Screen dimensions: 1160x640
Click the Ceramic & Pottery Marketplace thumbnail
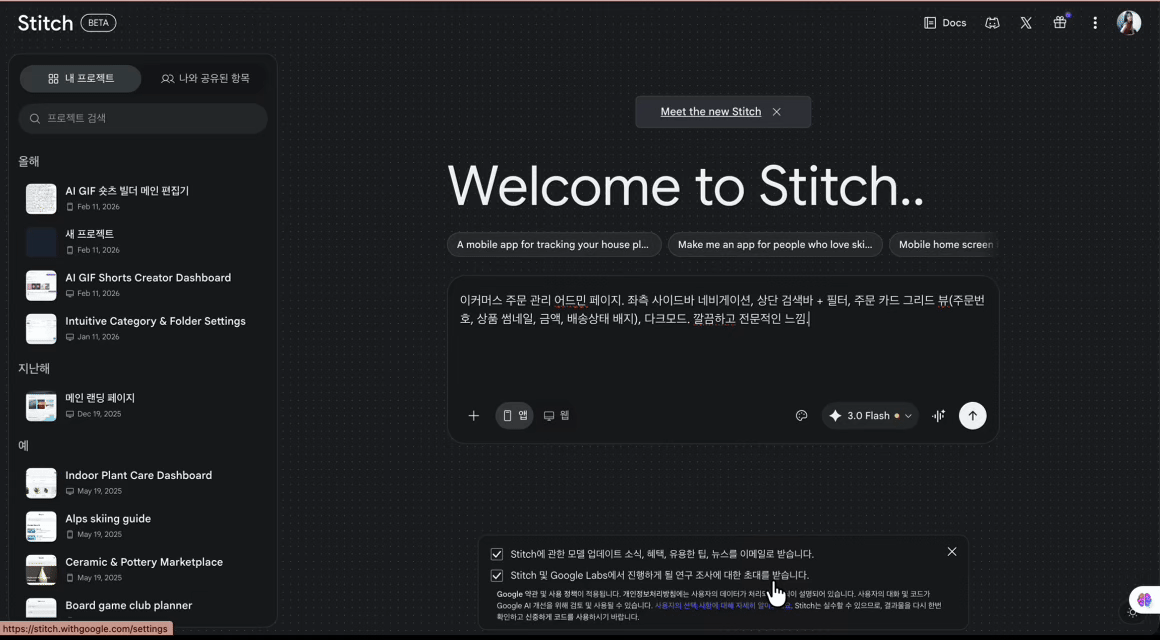tap(41, 570)
